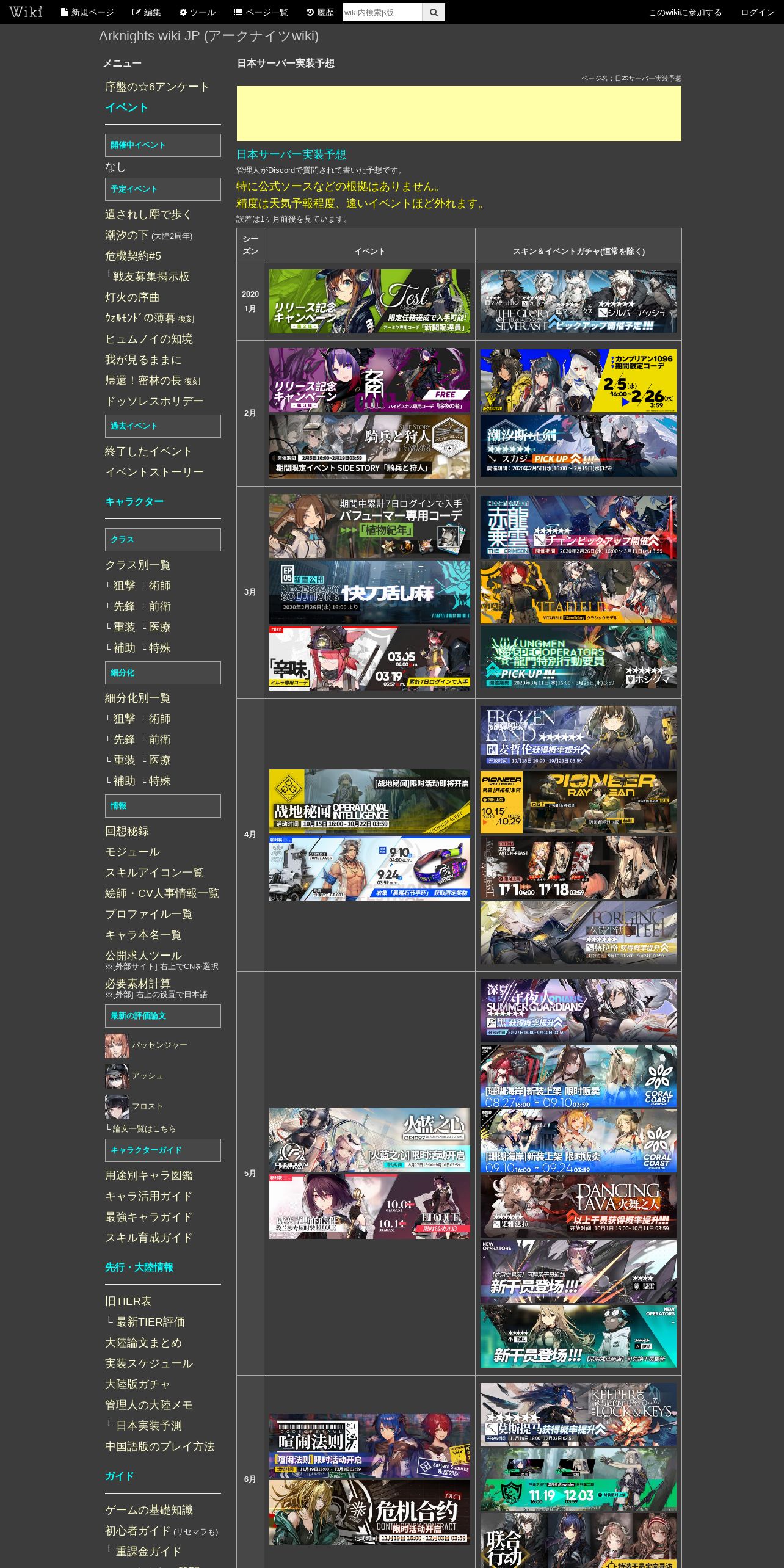Open 終了したイベント page
This screenshot has width=784, height=1568.
pos(149,451)
